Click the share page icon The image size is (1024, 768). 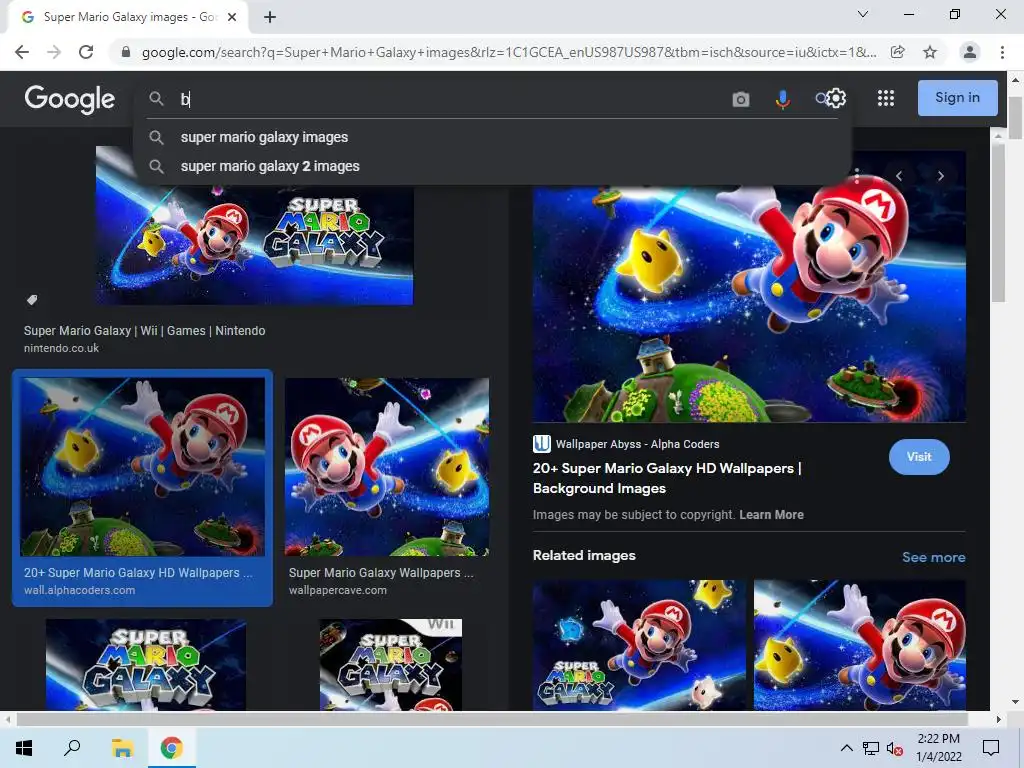click(x=898, y=52)
